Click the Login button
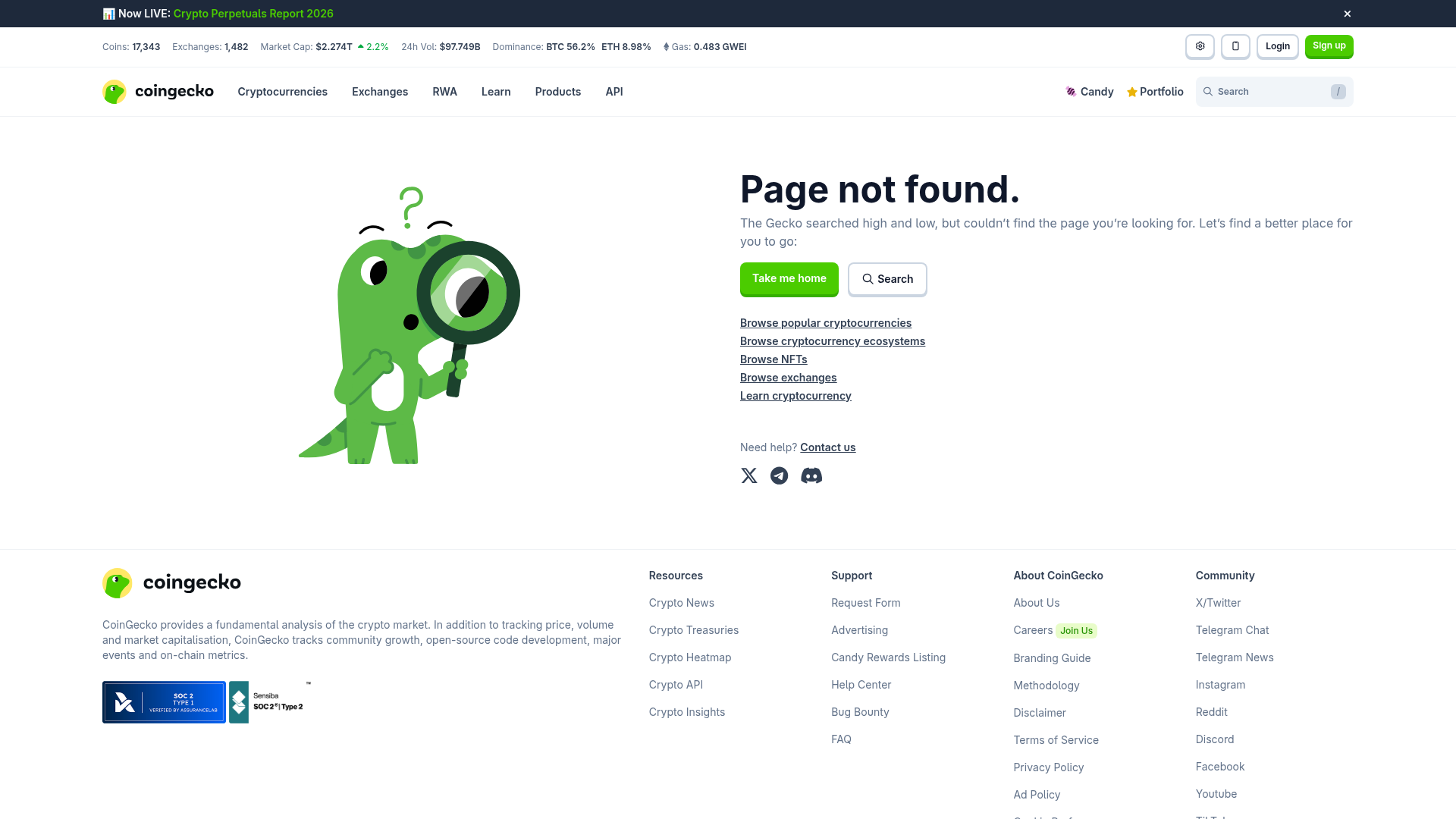 point(1278,46)
